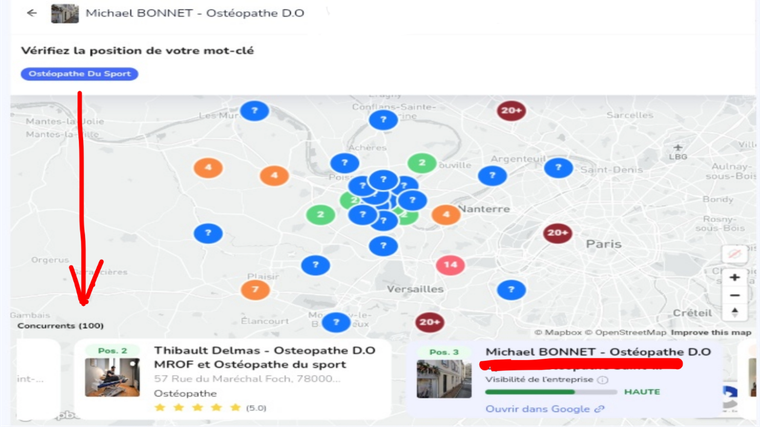Click the Ostéopathe category text on card
The width and height of the screenshot is (760, 427).
coord(185,394)
